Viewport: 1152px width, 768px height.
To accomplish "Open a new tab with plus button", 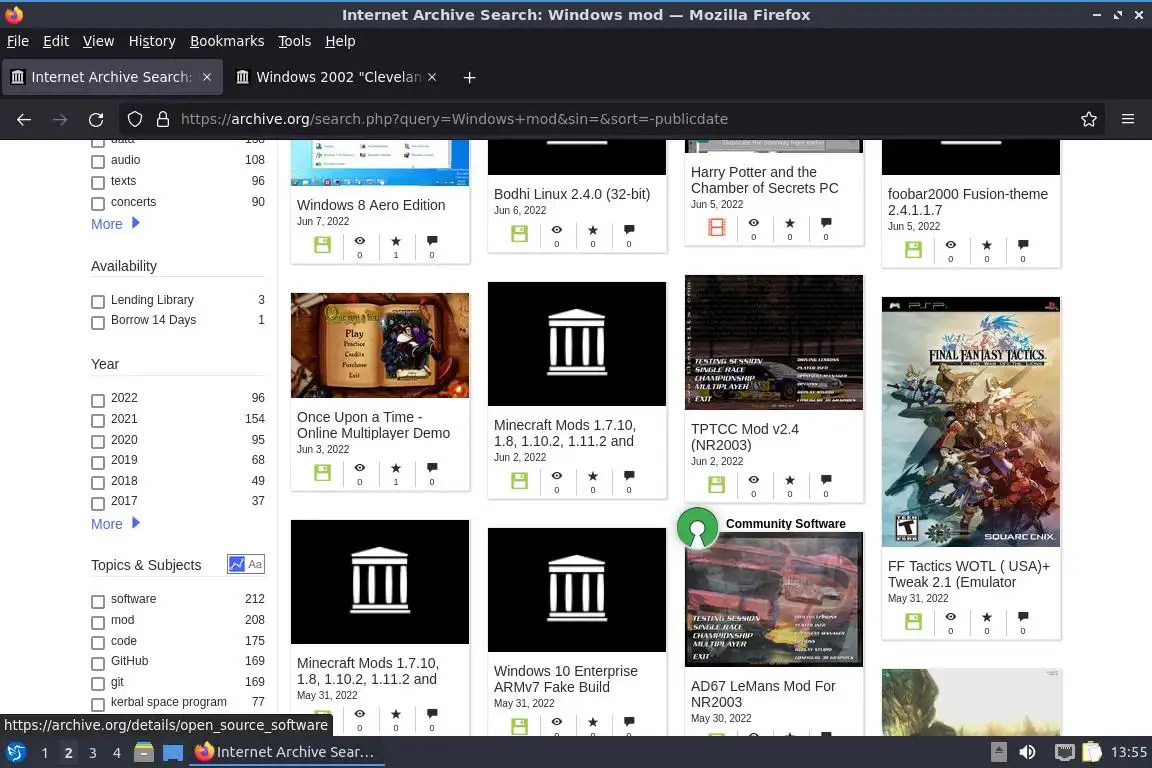I will point(469,77).
